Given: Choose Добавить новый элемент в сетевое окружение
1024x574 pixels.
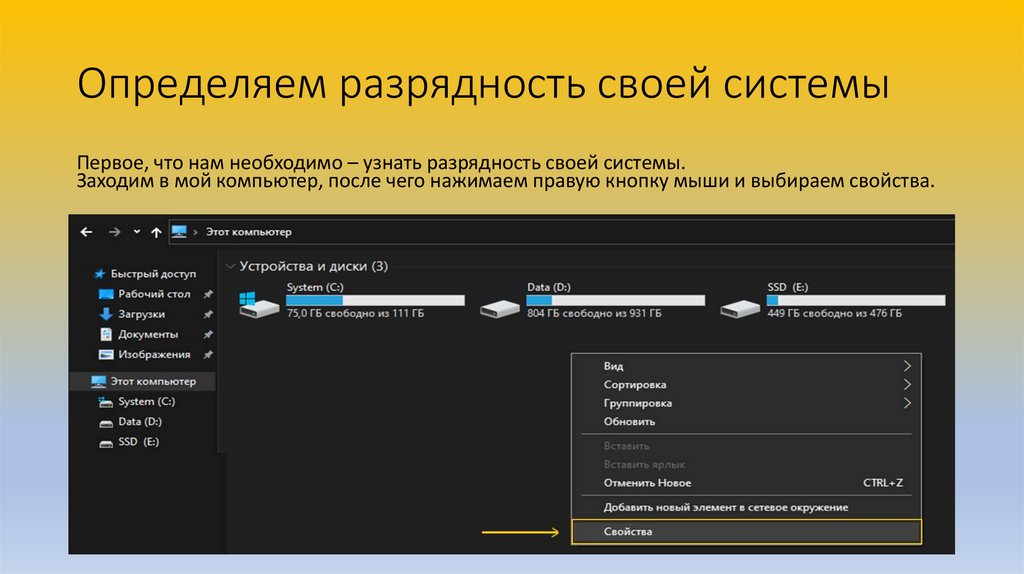Looking at the screenshot, I should pos(746,507).
